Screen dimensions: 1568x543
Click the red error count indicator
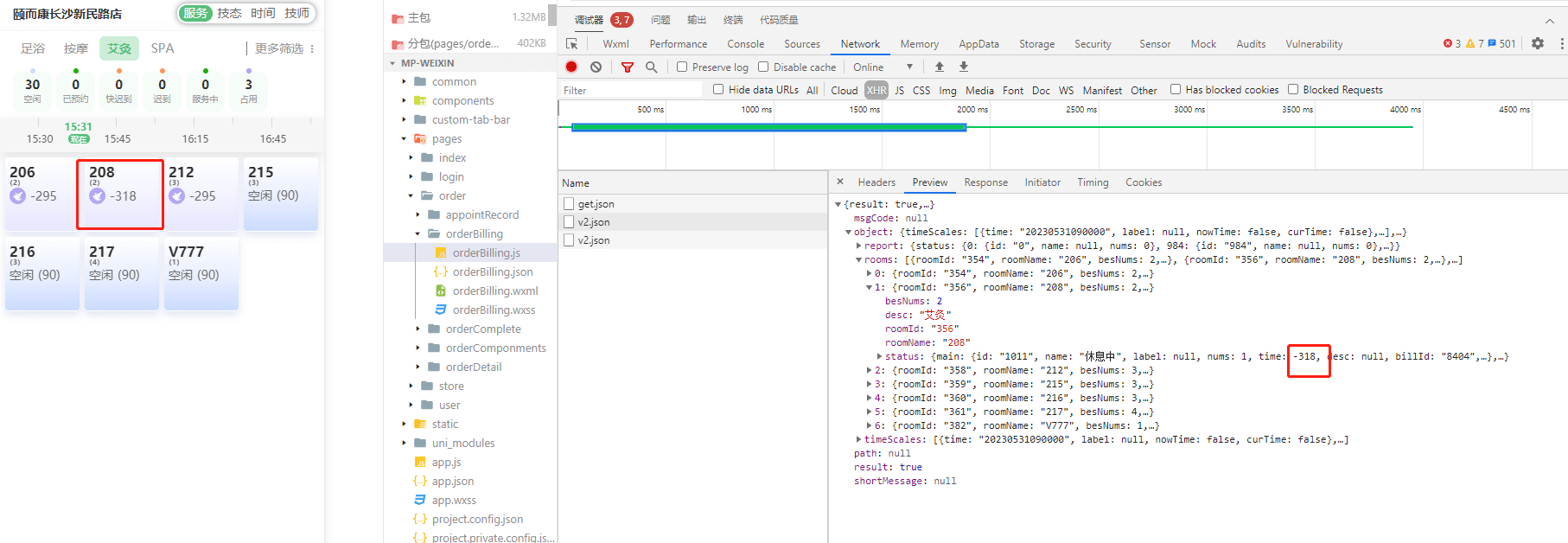(1452, 43)
